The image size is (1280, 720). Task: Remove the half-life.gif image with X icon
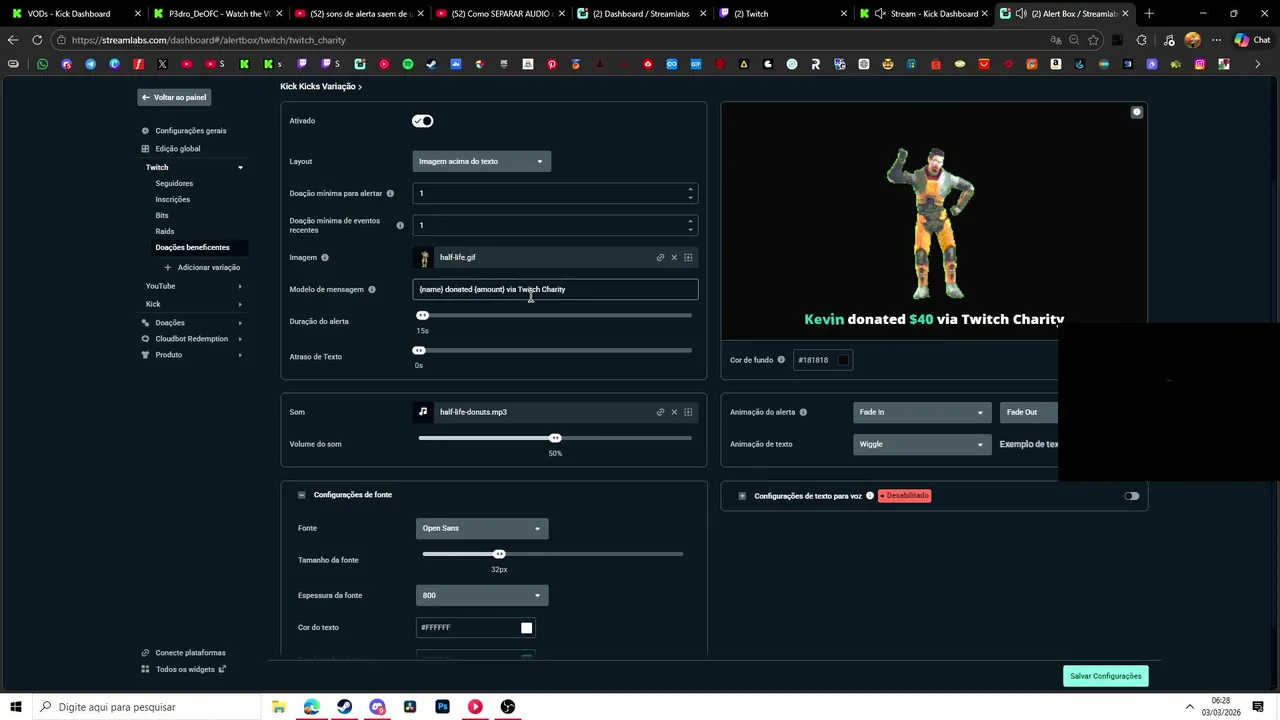674,257
